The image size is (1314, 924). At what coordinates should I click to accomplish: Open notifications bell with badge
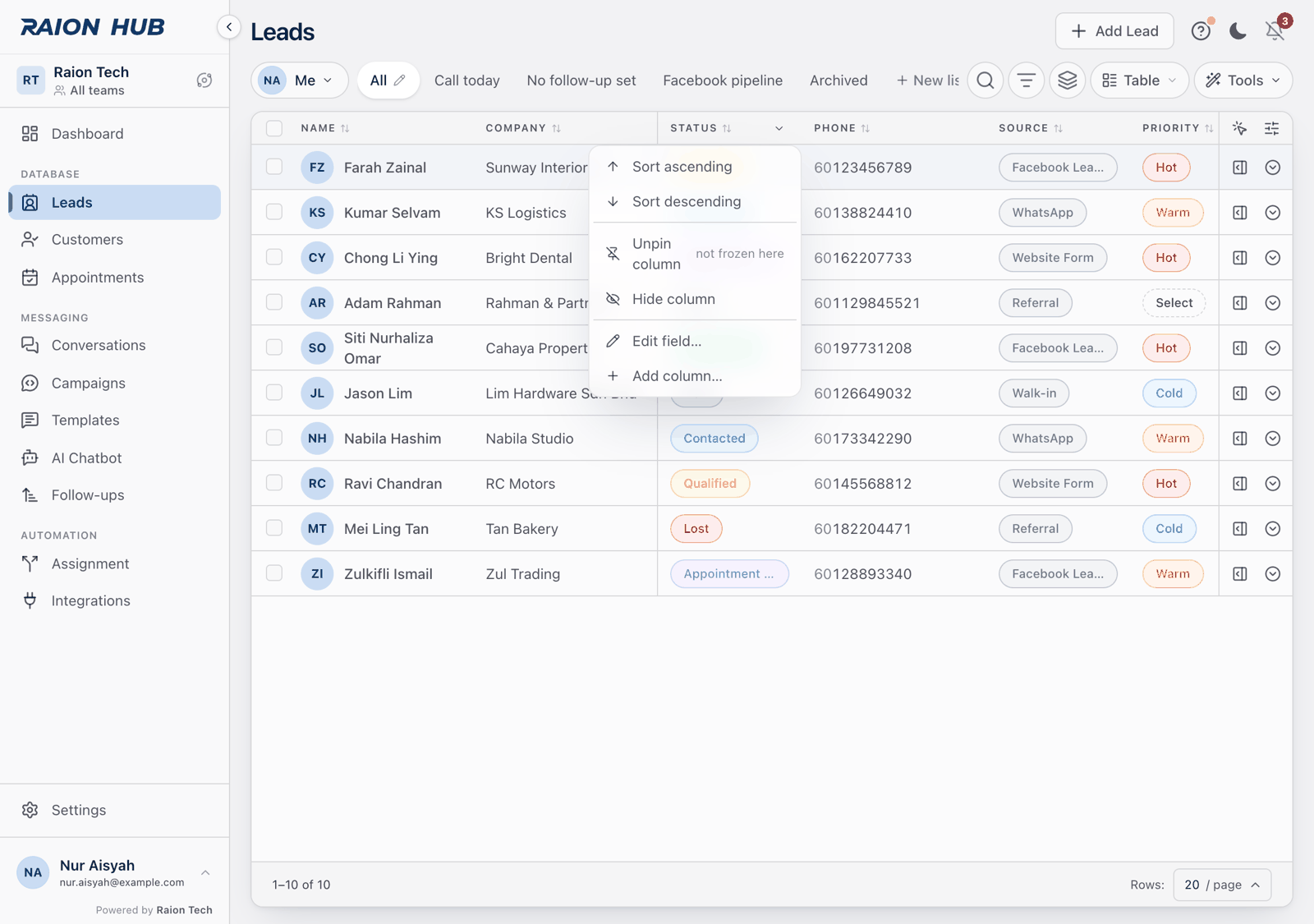pyautogui.click(x=1275, y=31)
